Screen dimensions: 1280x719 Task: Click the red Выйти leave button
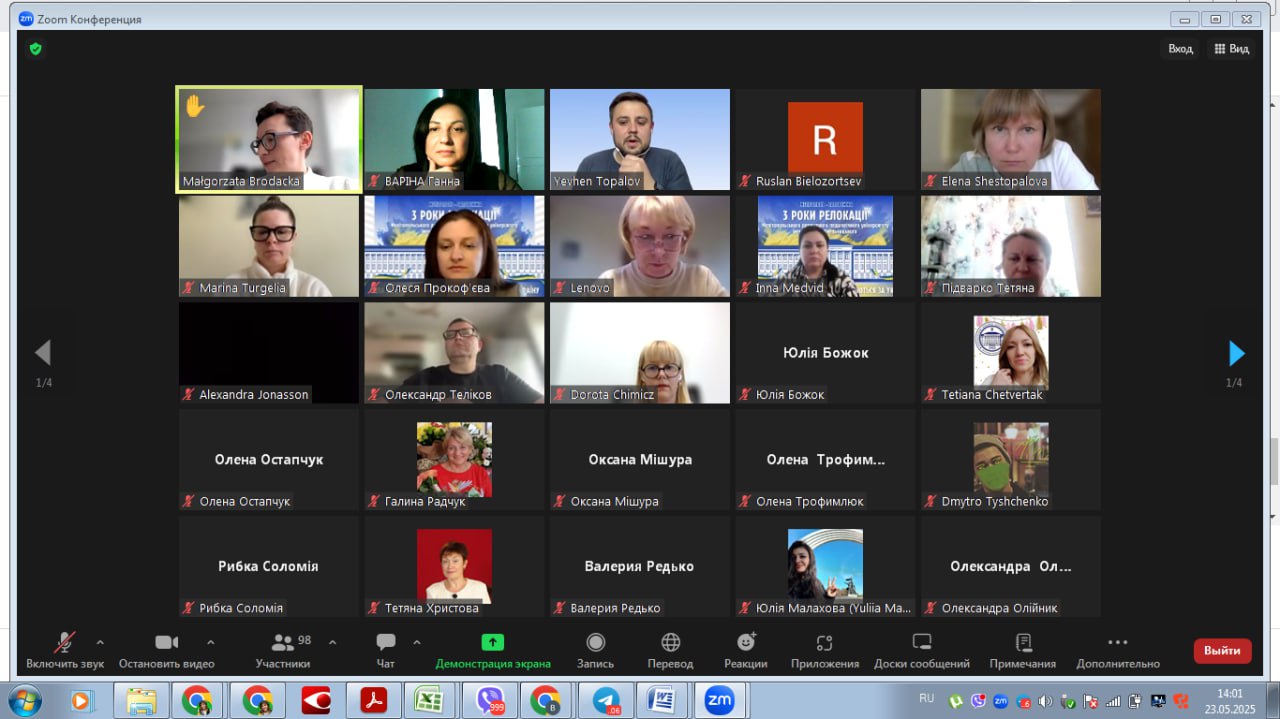(x=1222, y=650)
